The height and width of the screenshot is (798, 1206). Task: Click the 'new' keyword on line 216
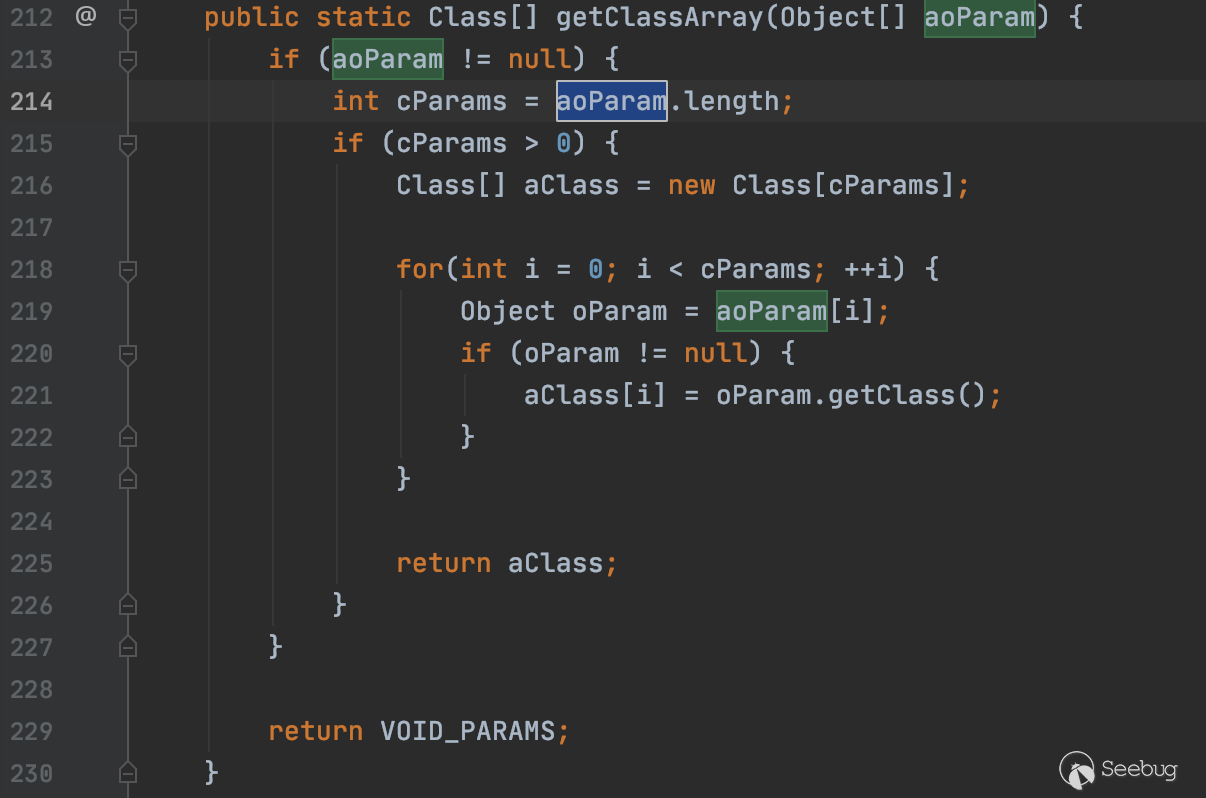(692, 185)
